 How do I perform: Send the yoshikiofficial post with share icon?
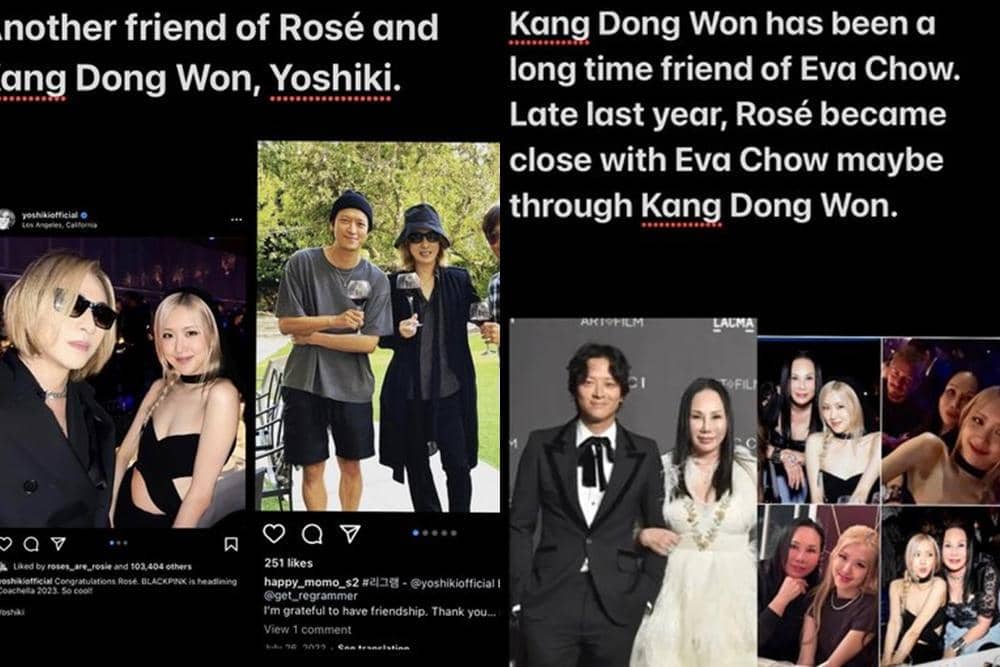pos(58,544)
